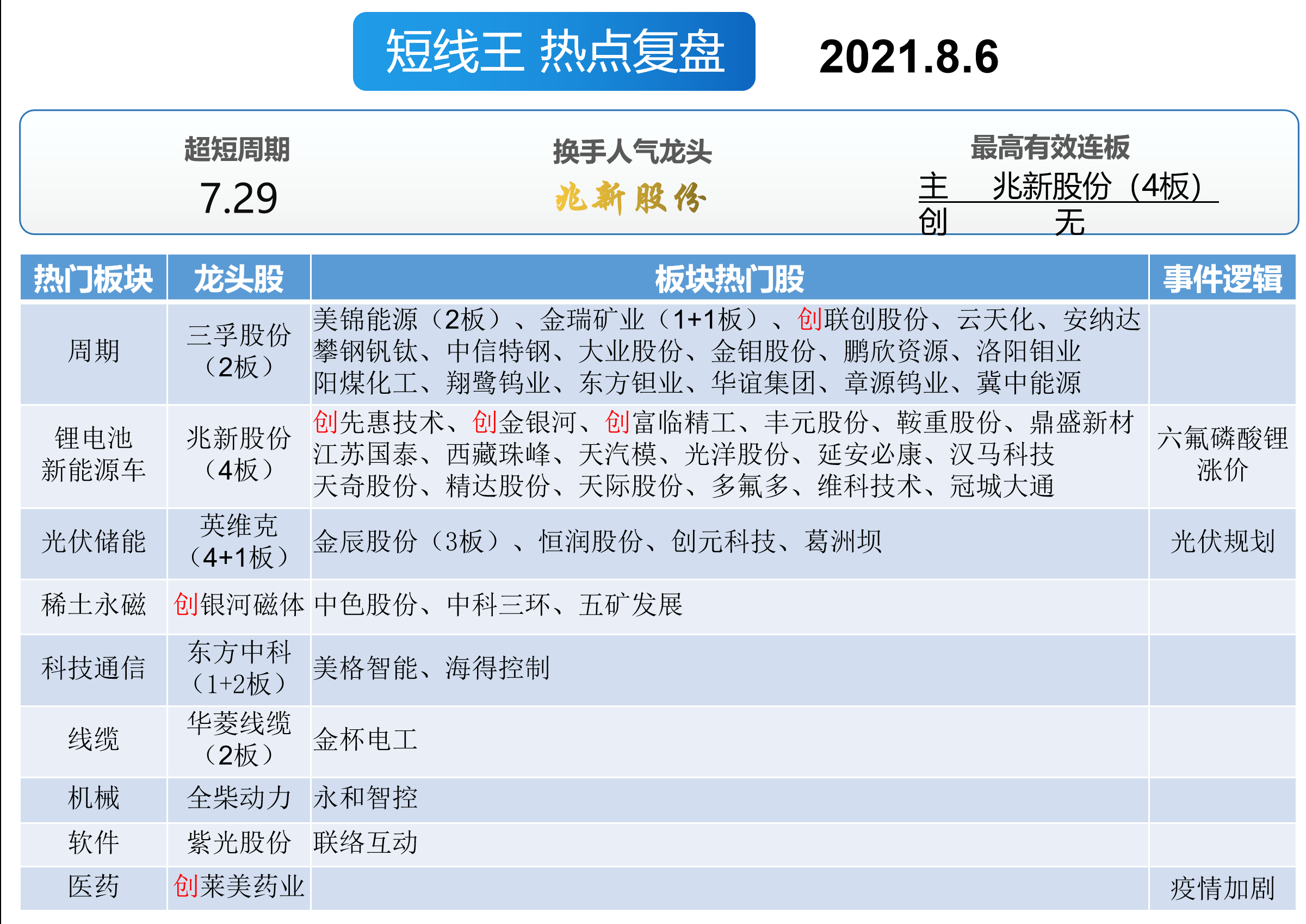Select the 稀土永磁 sector cell
Viewport: 1306px width, 924px height.
pyautogui.click(x=94, y=605)
